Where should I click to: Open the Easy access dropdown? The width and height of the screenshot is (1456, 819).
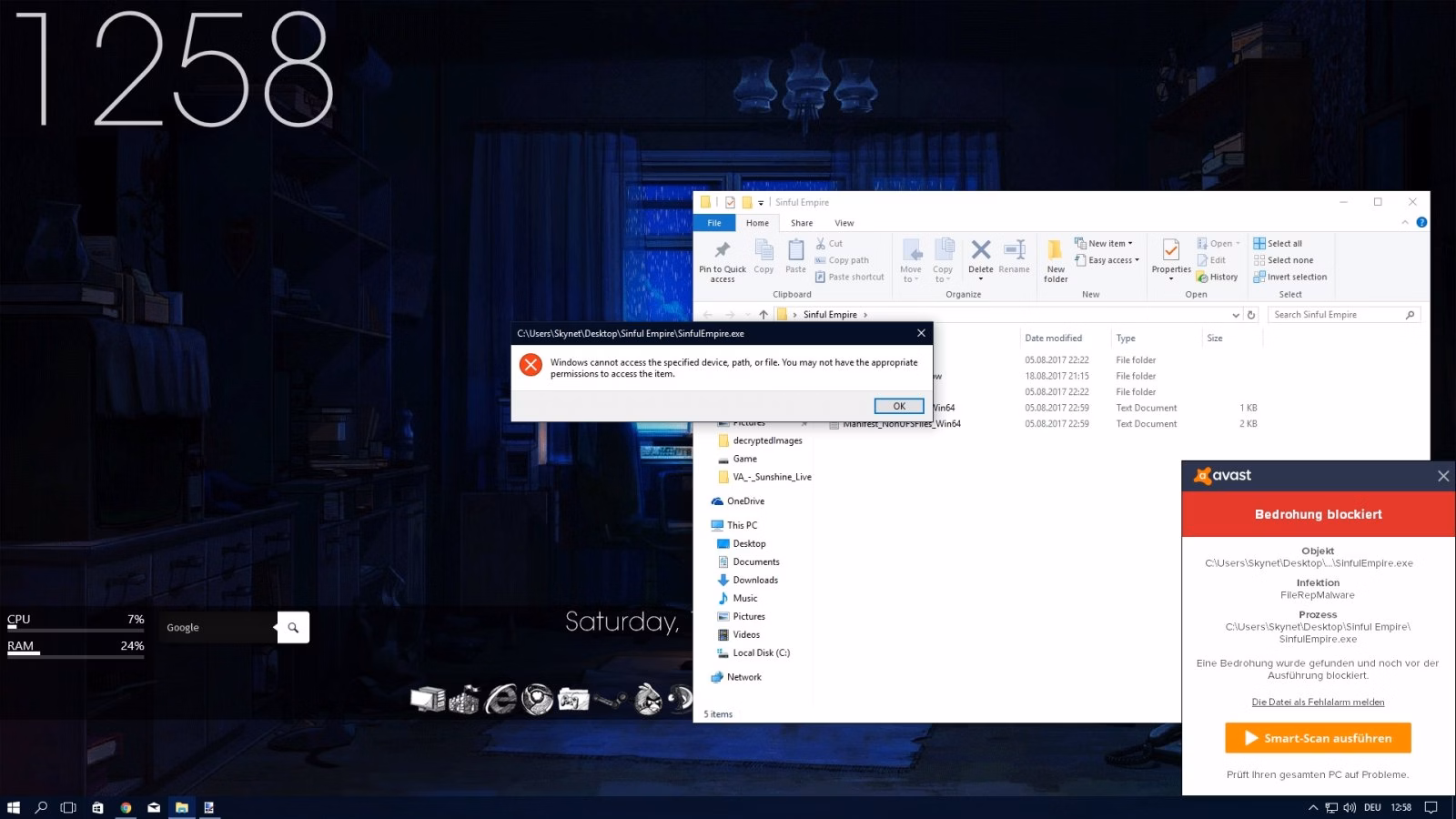(1107, 260)
